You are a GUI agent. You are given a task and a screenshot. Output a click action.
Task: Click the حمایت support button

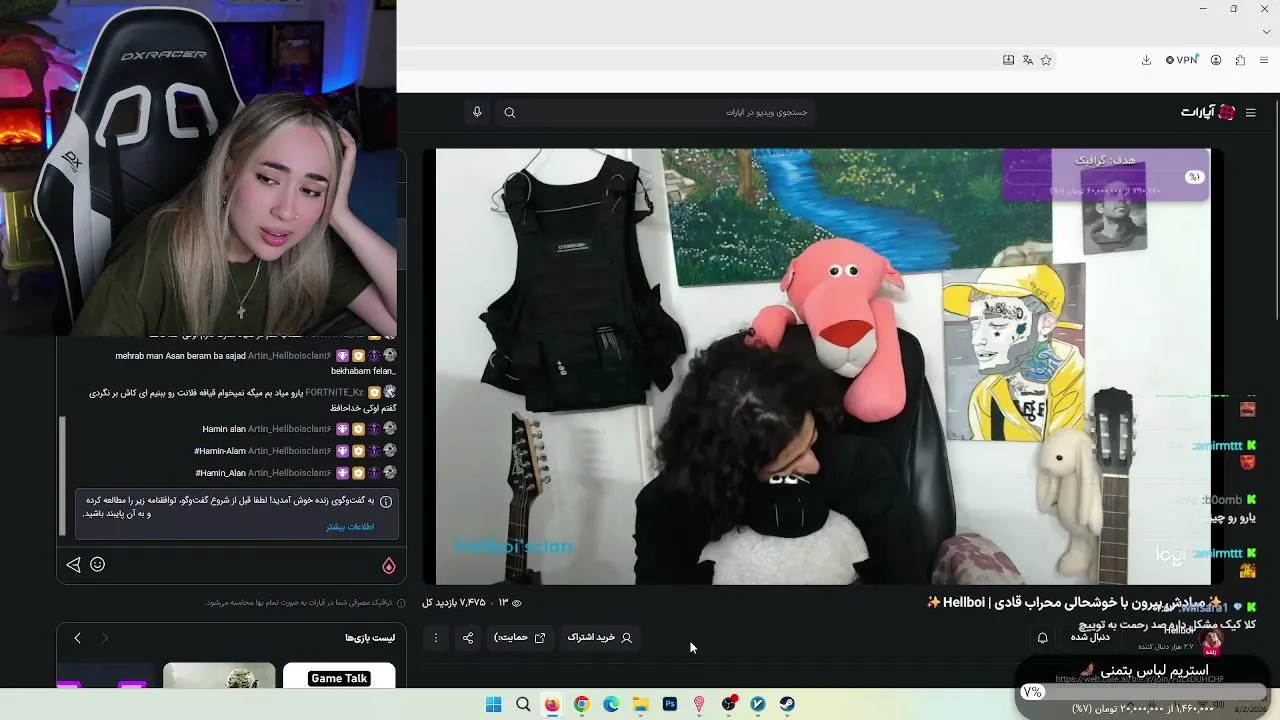click(520, 637)
